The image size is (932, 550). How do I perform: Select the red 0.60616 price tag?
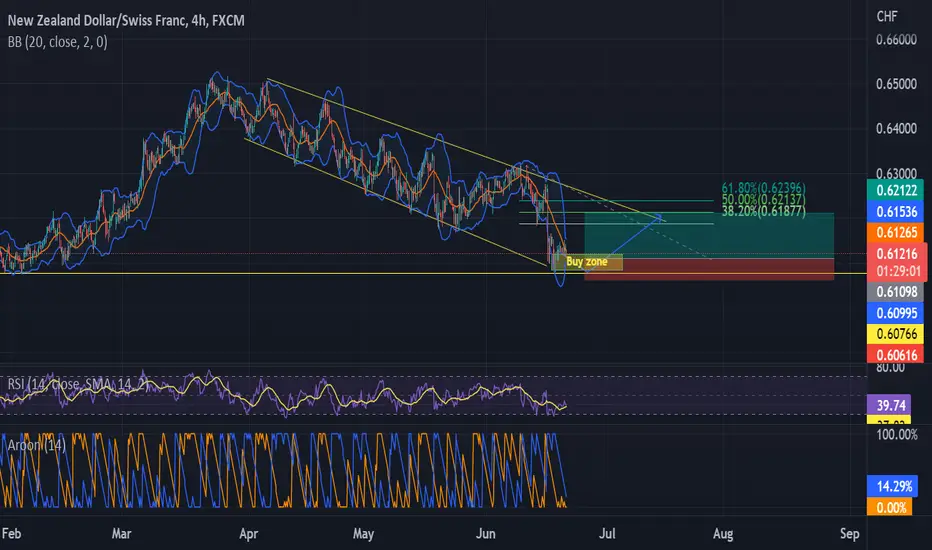click(896, 354)
